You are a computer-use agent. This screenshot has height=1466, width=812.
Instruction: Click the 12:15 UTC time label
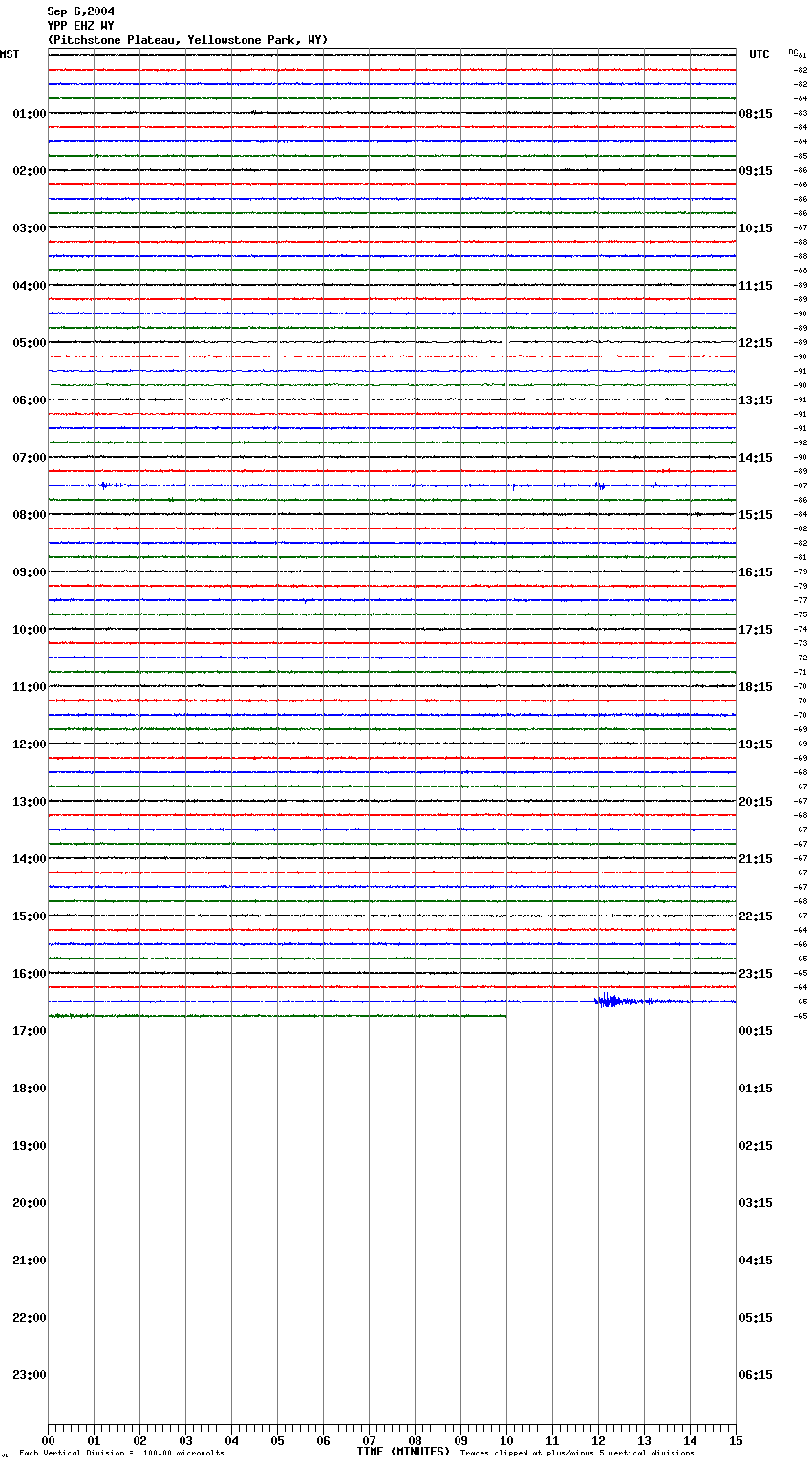tap(756, 343)
